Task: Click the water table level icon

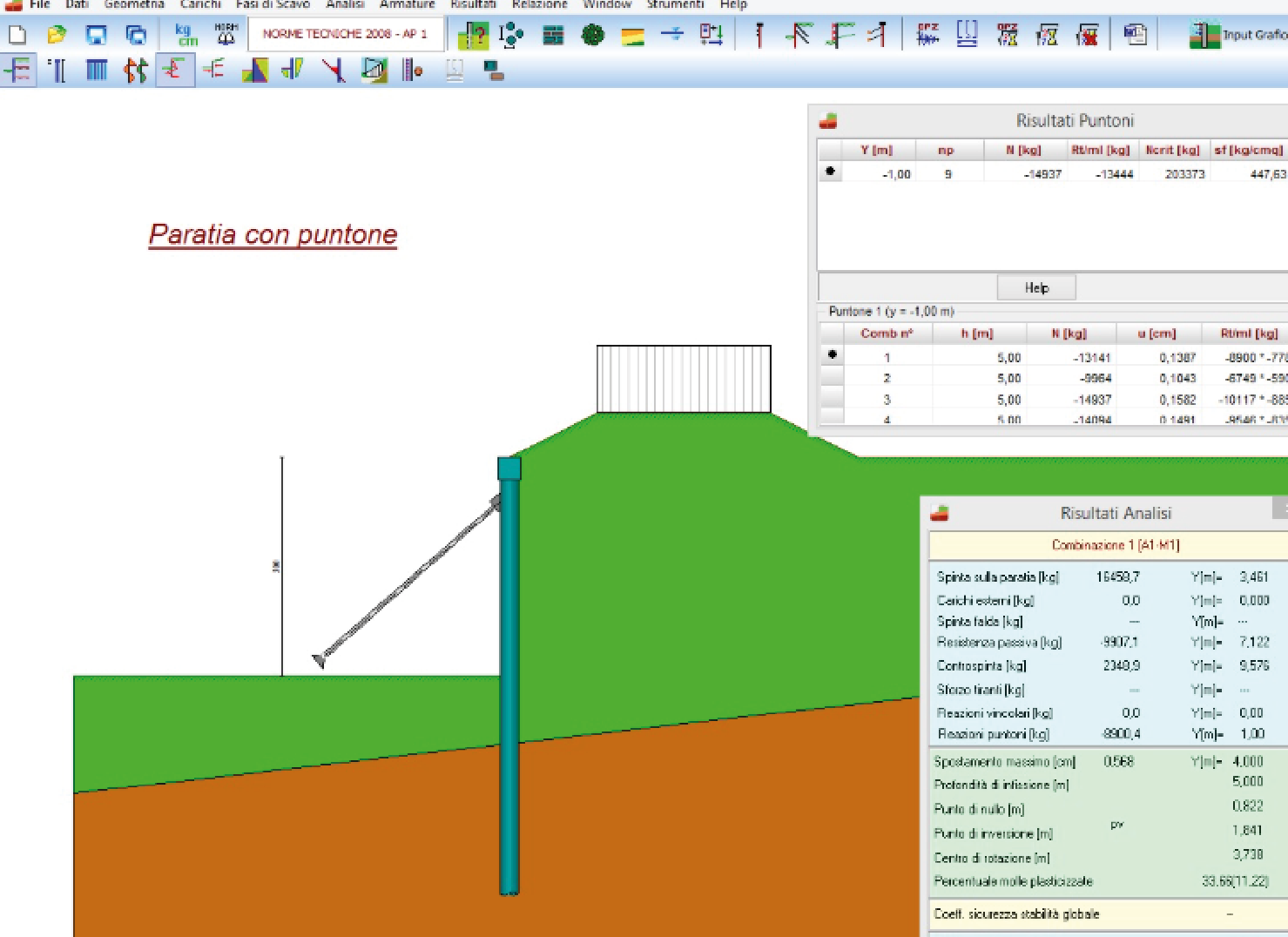Action: 672,35
